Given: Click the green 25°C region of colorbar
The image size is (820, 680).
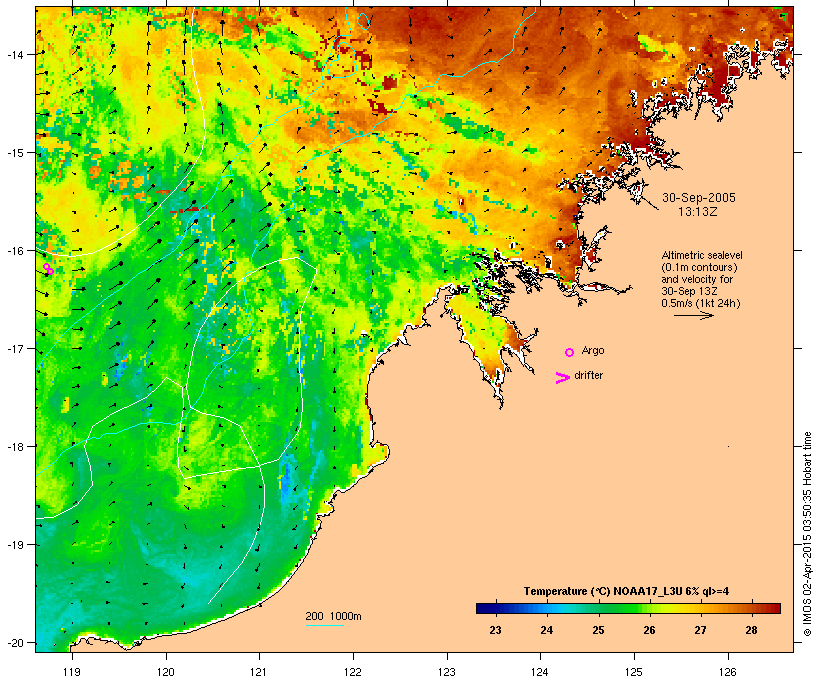Looking at the screenshot, I should [598, 608].
